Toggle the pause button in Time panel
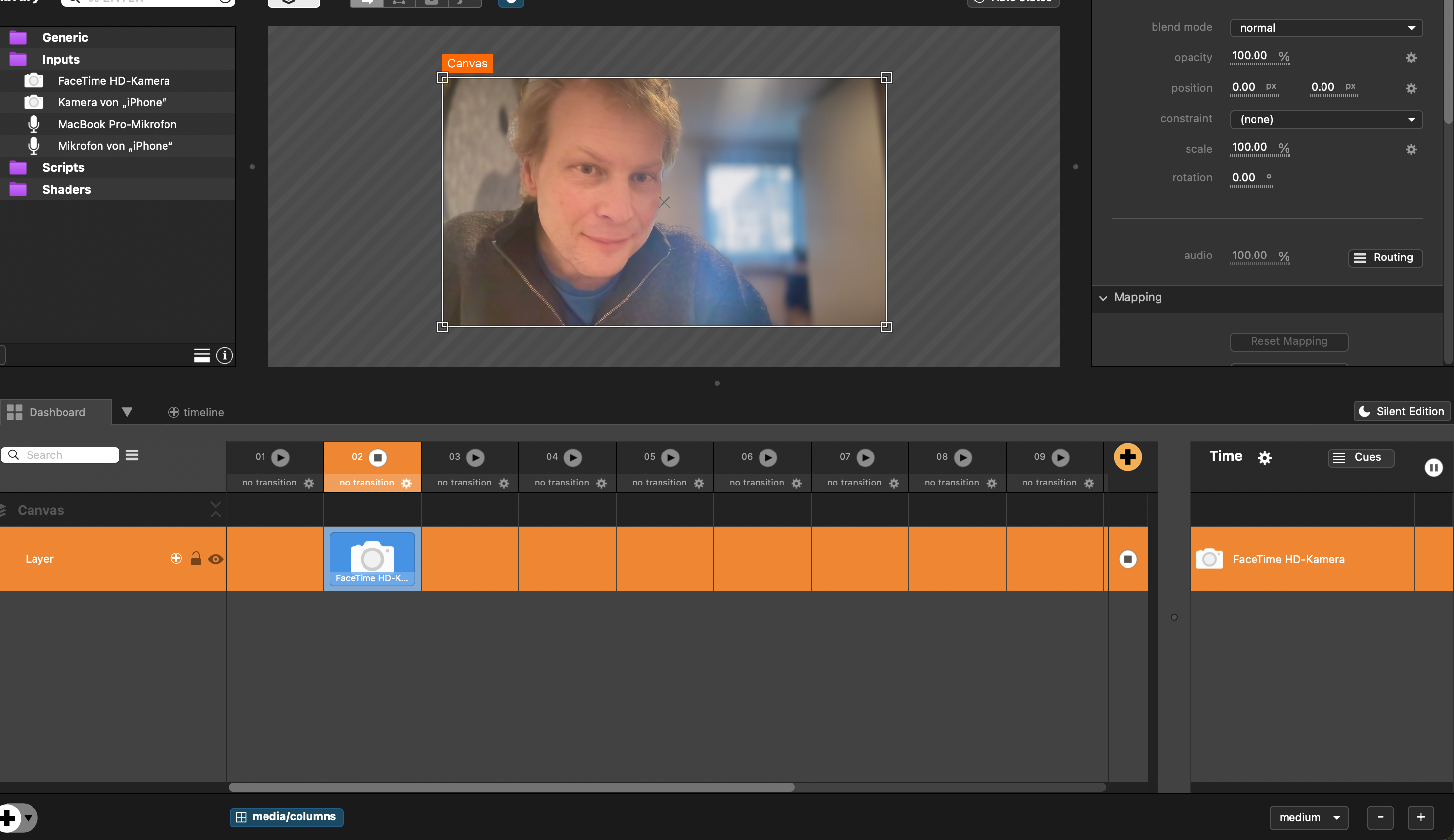Image resolution: width=1454 pixels, height=840 pixels. (x=1433, y=467)
